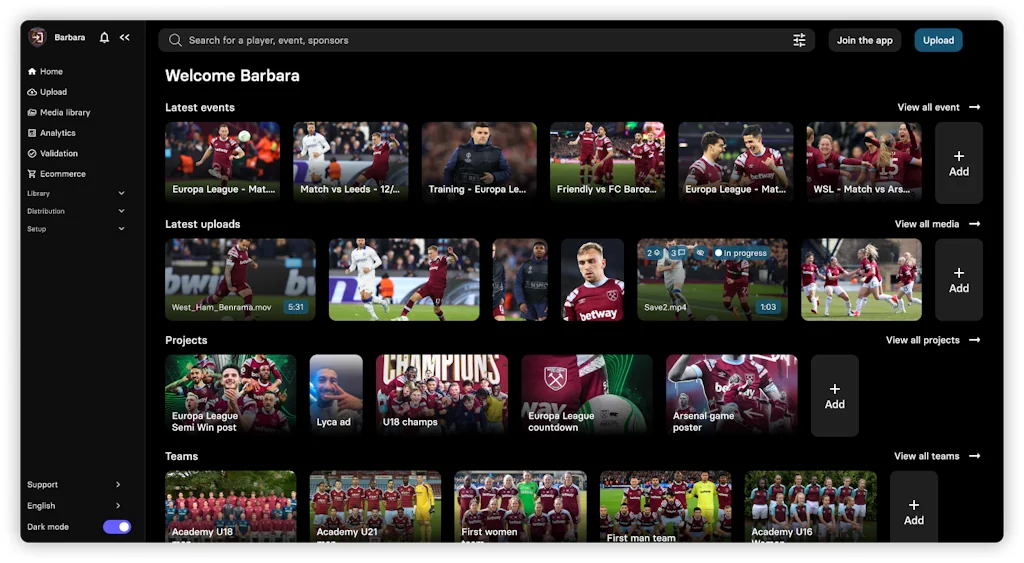Open Ecommerce cart icon in sidebar
The height and width of the screenshot is (563, 1024).
click(32, 174)
